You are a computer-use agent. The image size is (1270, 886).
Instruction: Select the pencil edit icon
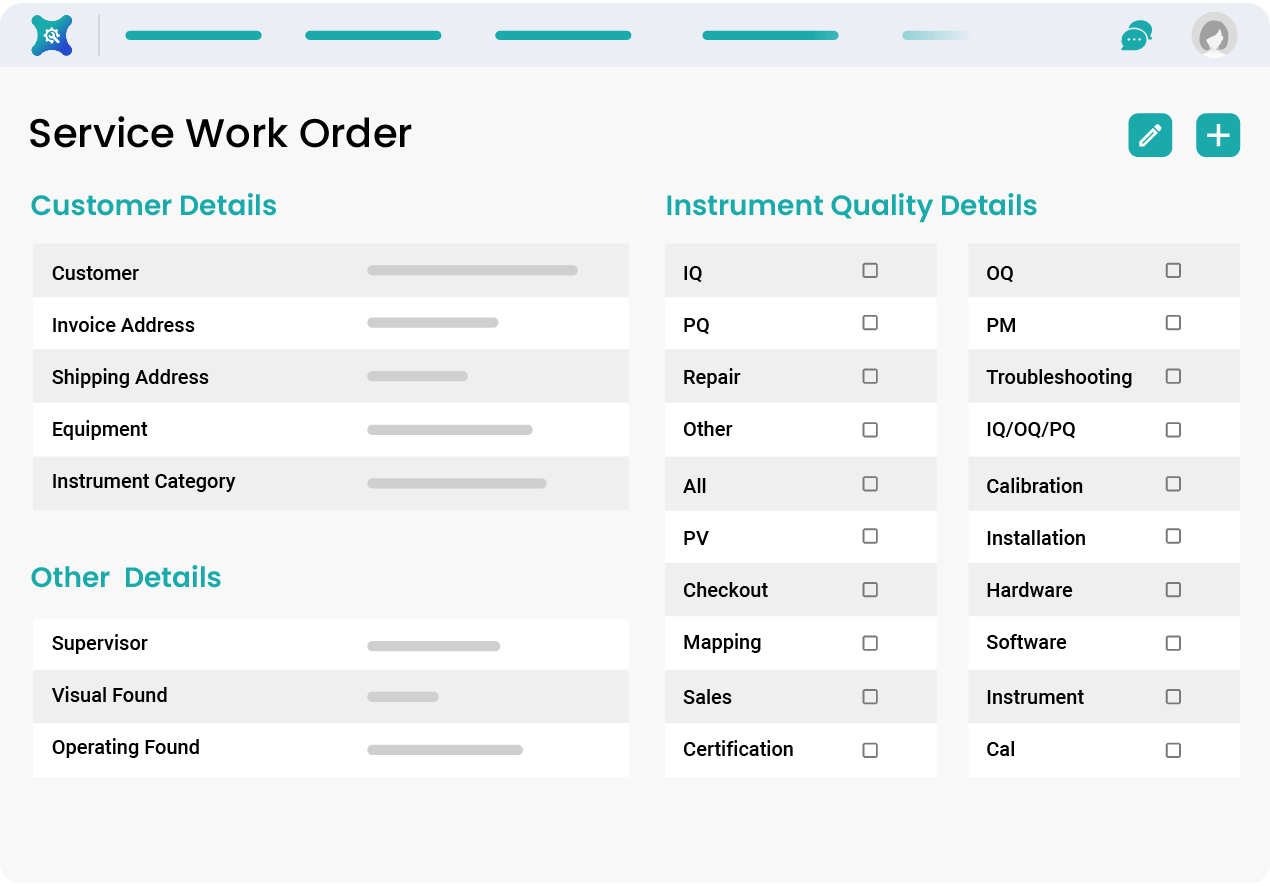point(1149,134)
